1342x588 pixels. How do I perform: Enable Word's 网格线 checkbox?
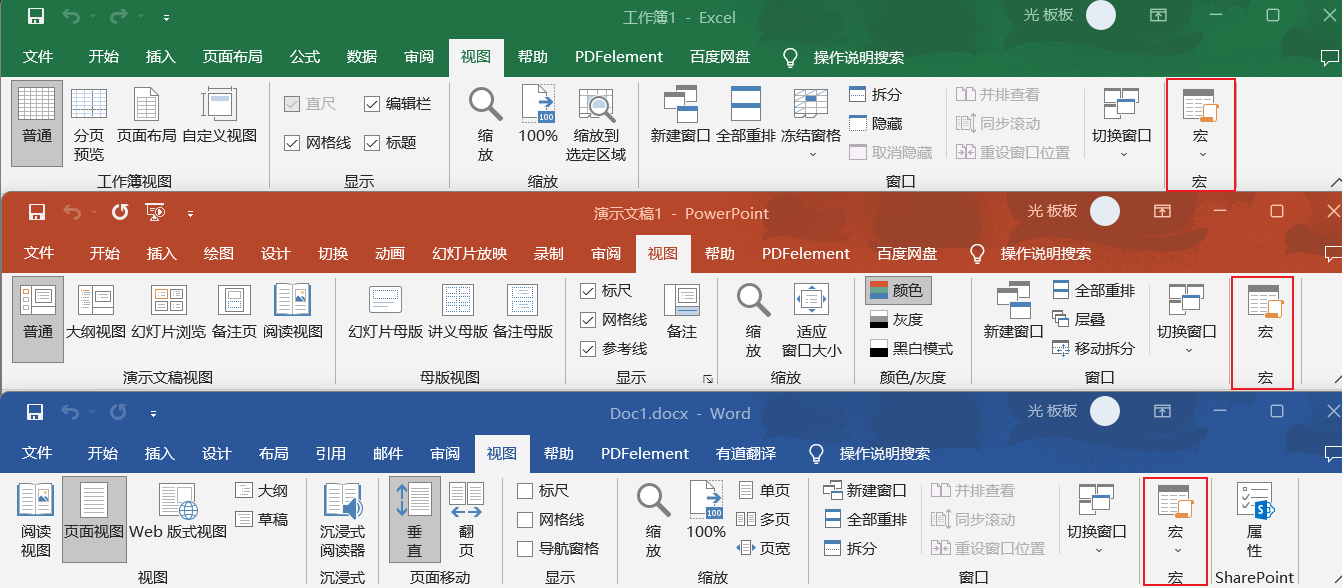[525, 520]
